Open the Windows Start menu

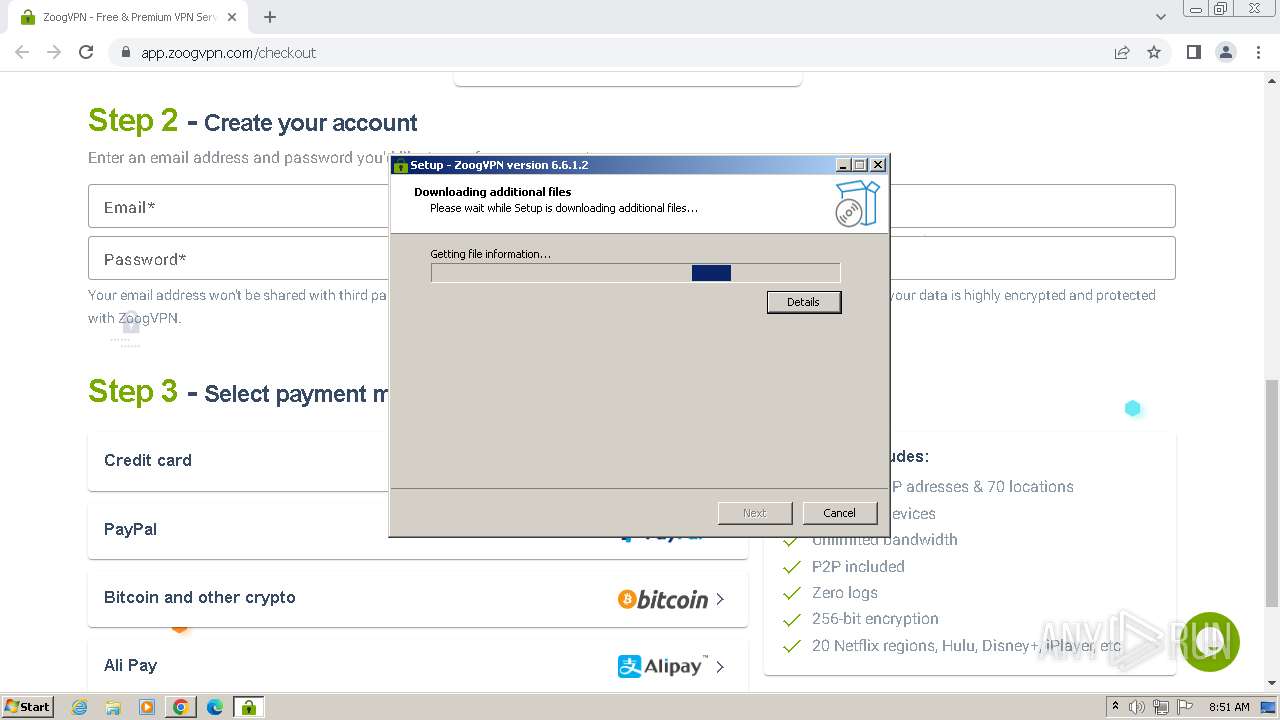pos(27,706)
